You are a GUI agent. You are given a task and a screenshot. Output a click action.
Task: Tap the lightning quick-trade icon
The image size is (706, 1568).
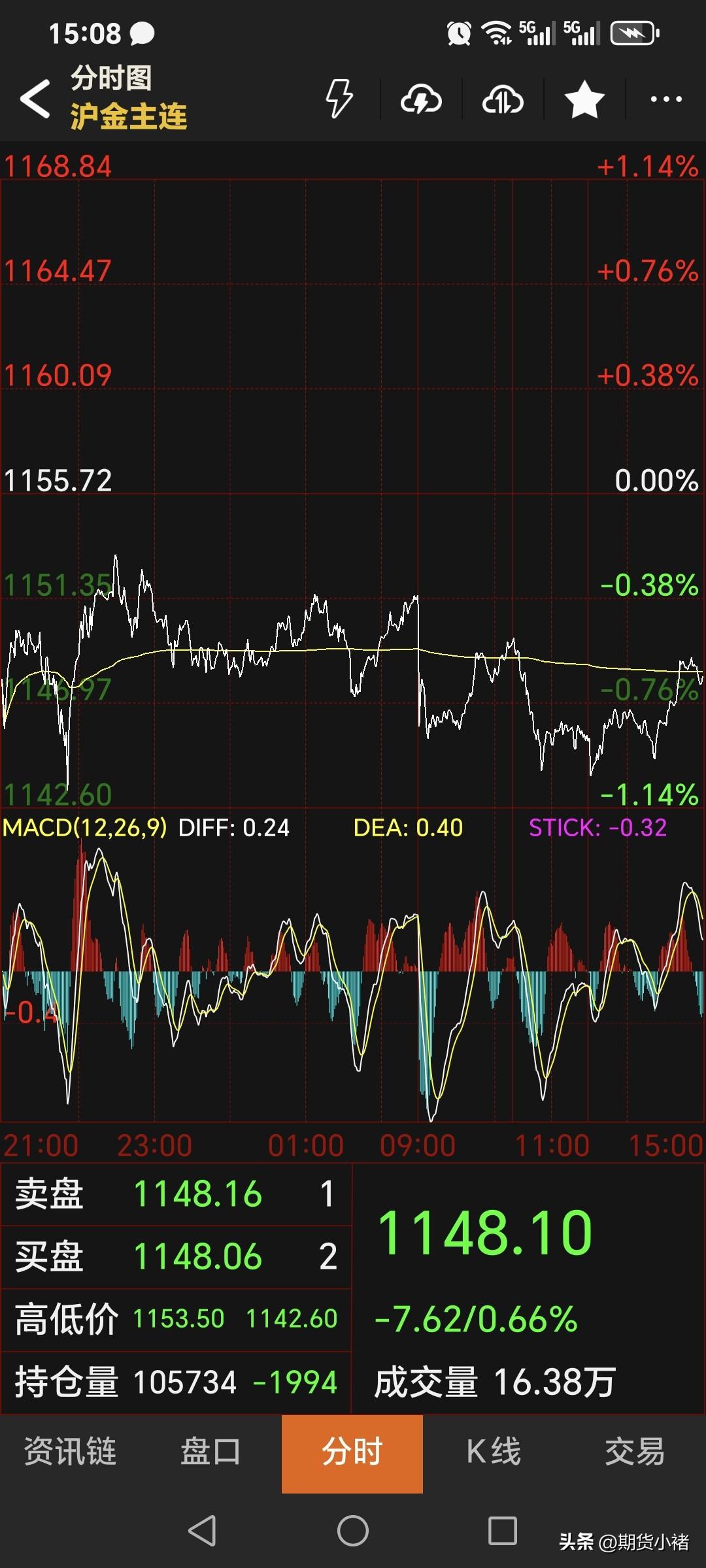click(x=339, y=99)
